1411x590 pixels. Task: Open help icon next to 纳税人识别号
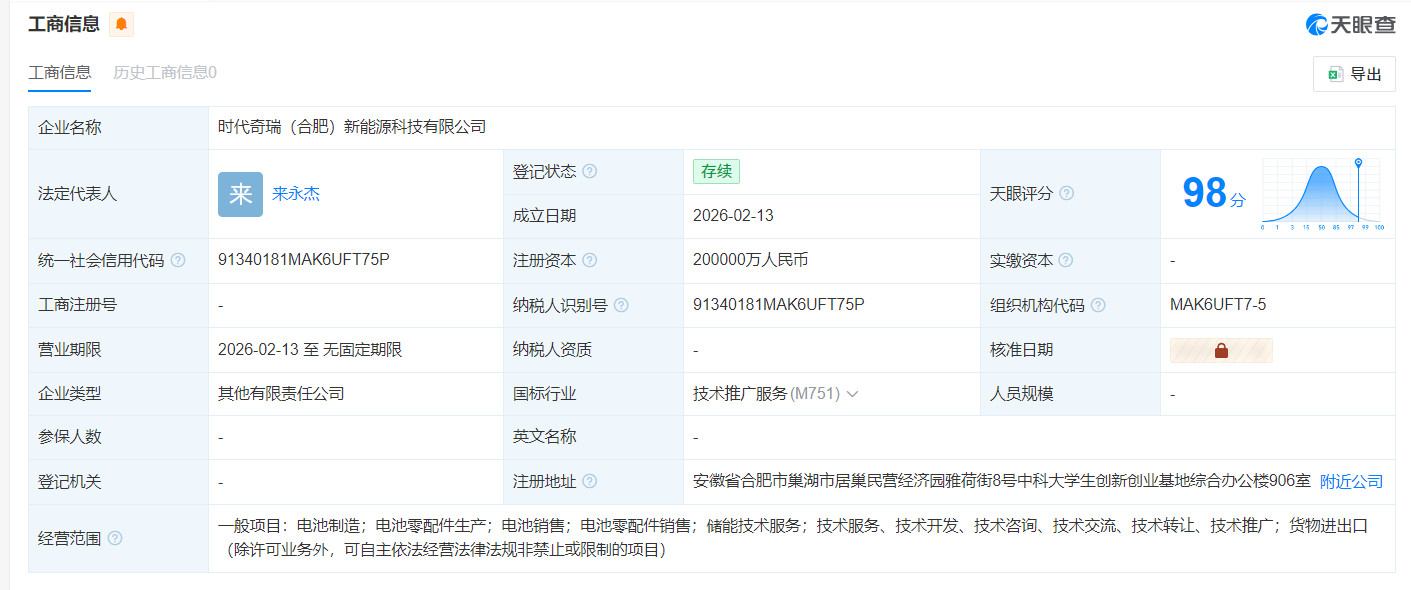click(x=621, y=304)
